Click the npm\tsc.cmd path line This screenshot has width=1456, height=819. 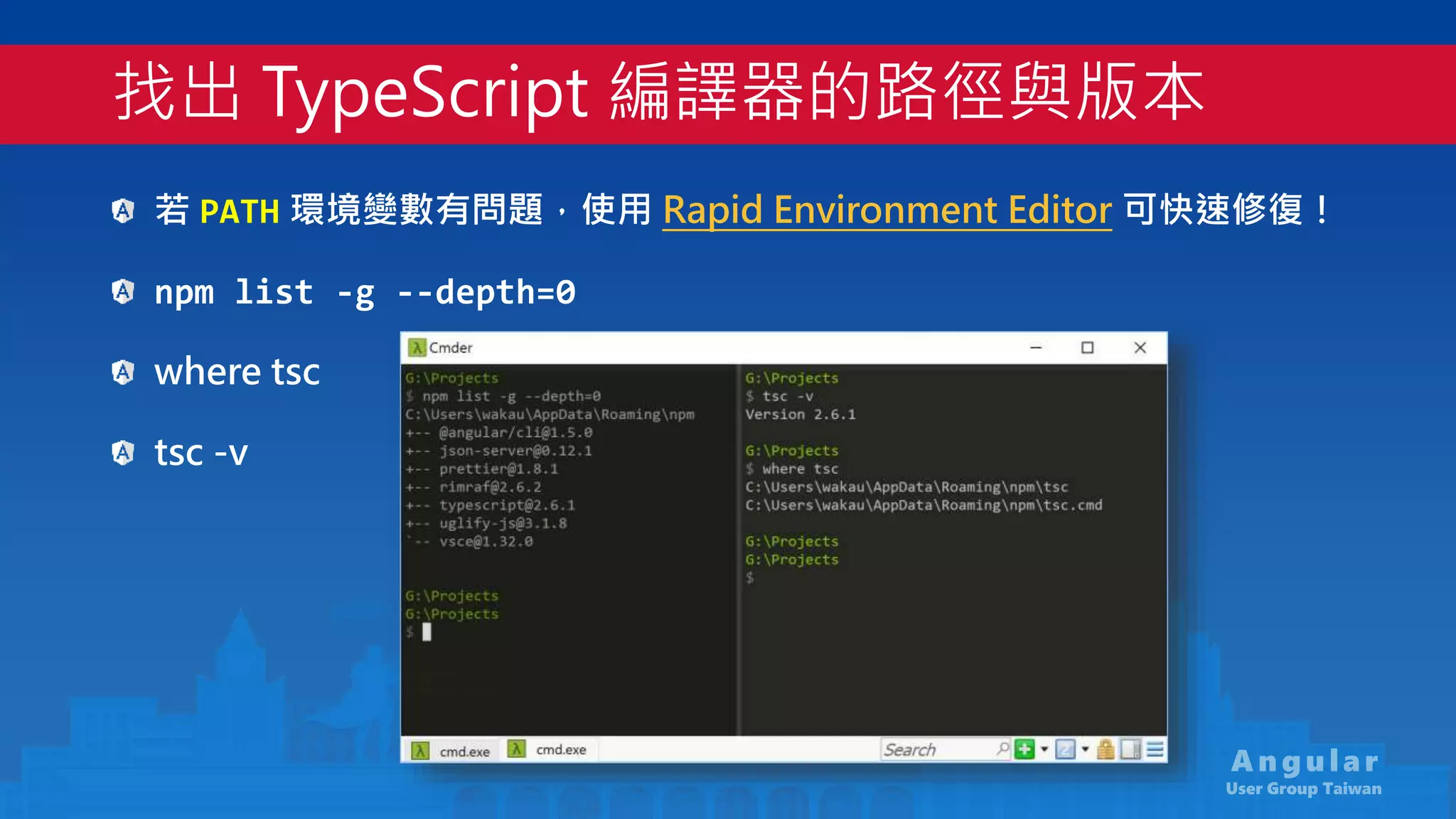[x=924, y=505]
